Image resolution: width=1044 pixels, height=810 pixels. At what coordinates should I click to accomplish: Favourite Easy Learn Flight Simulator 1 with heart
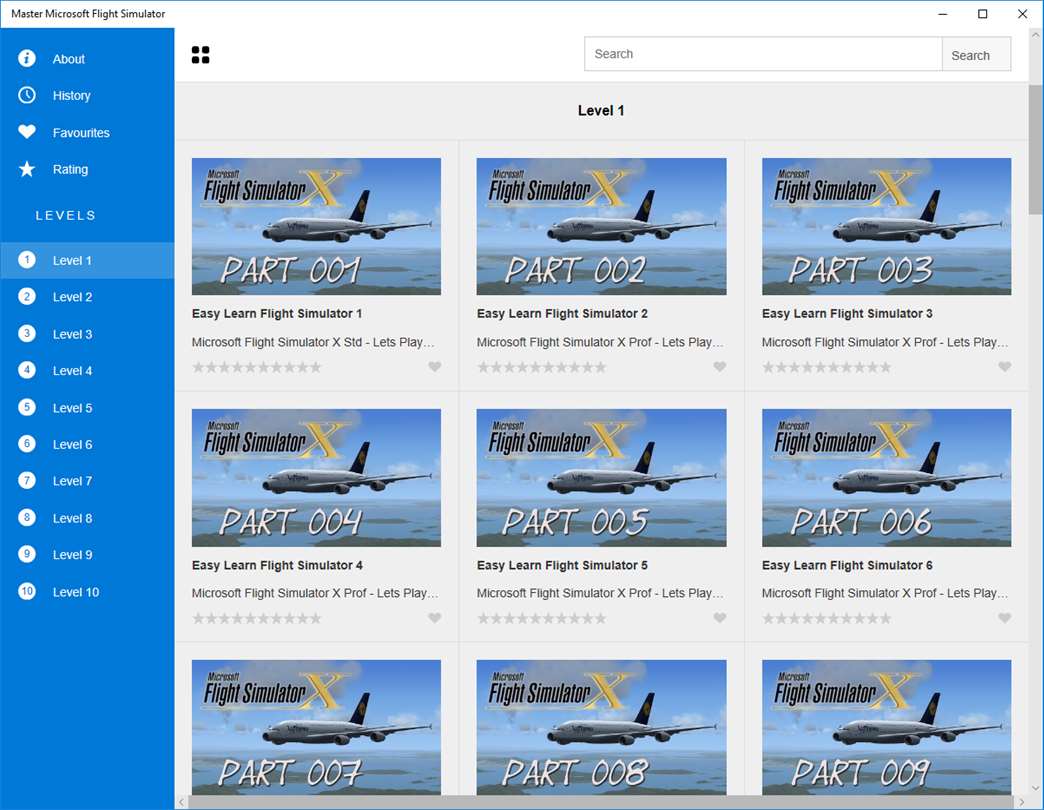(434, 367)
